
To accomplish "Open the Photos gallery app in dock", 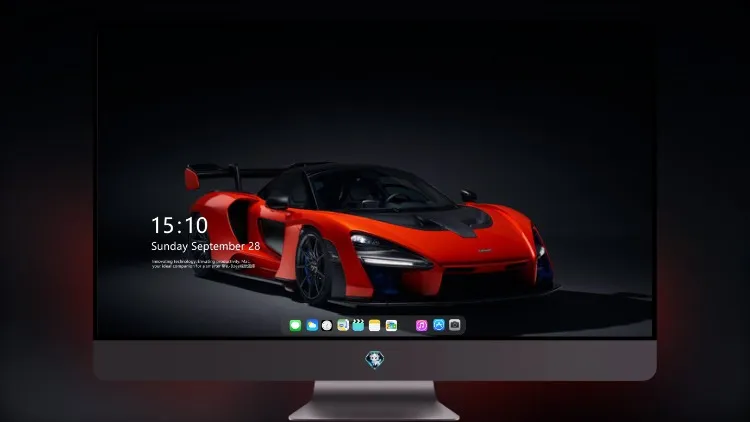I will [391, 325].
